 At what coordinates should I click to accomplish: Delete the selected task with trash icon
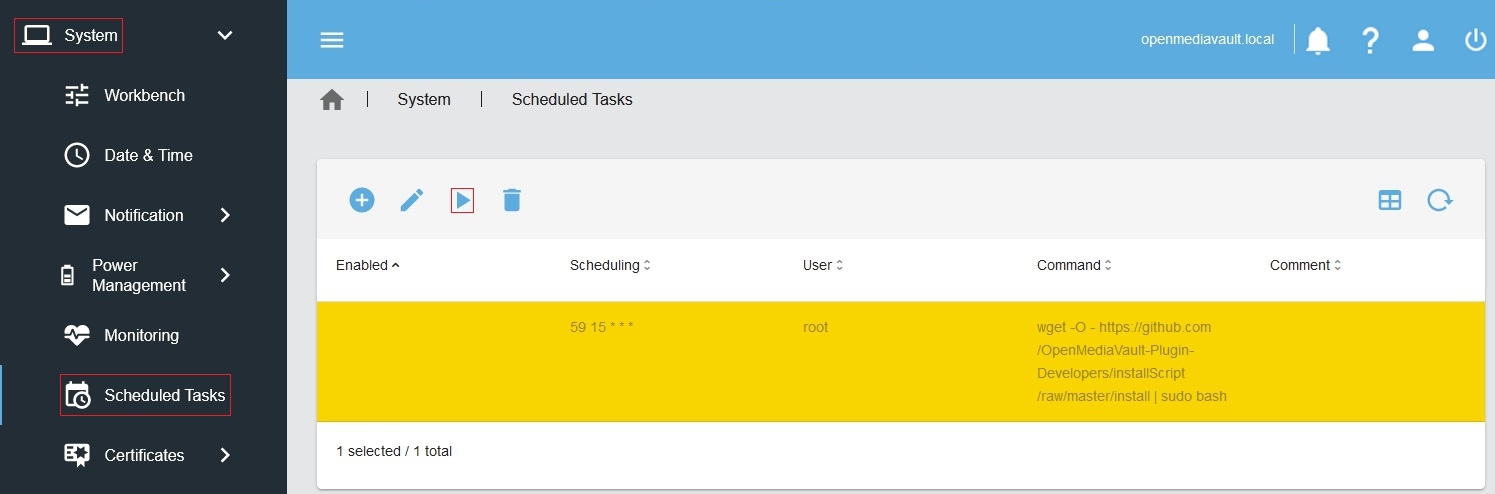tap(512, 200)
